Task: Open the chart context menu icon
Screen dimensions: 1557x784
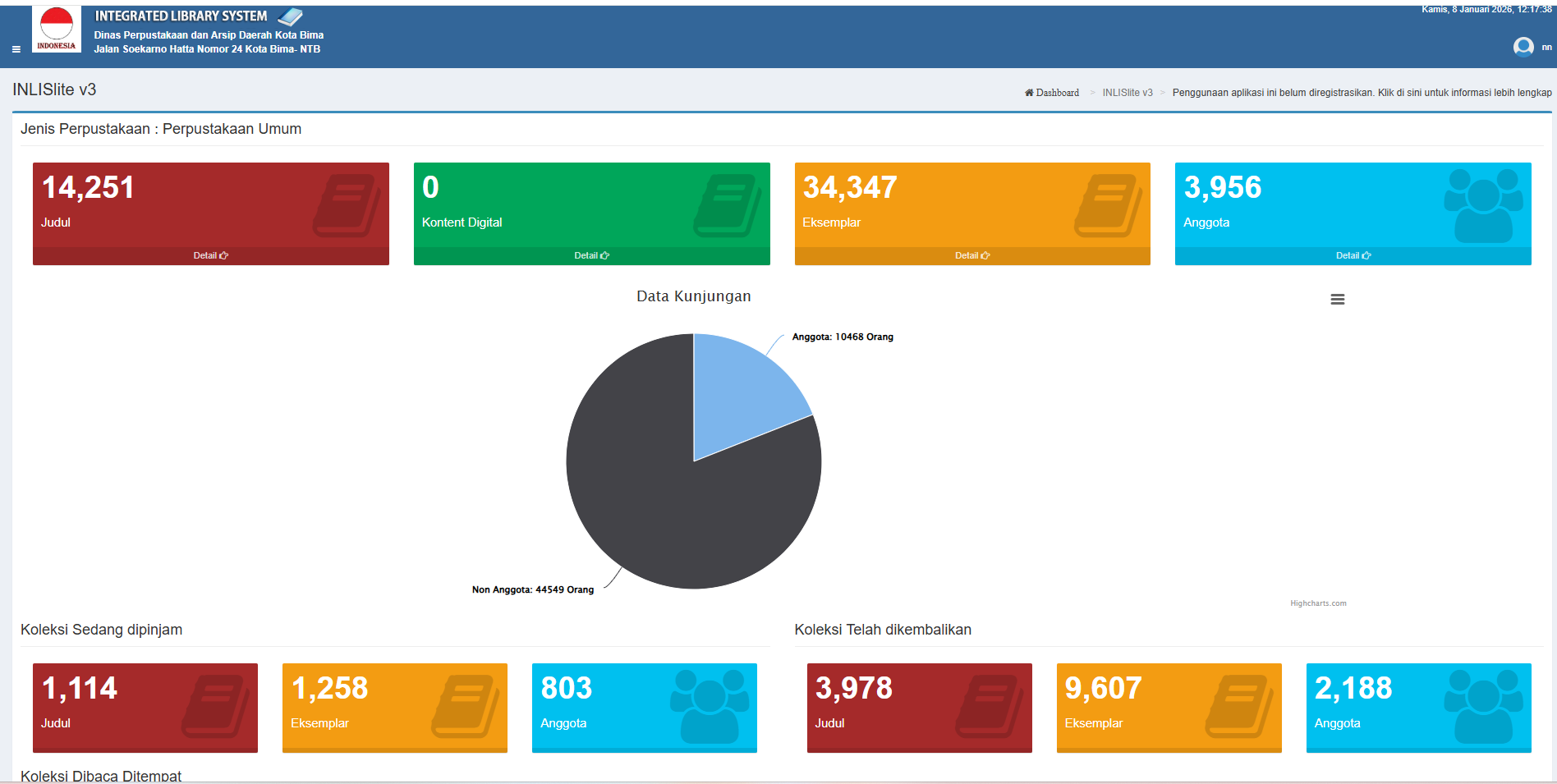Action: [1337, 300]
